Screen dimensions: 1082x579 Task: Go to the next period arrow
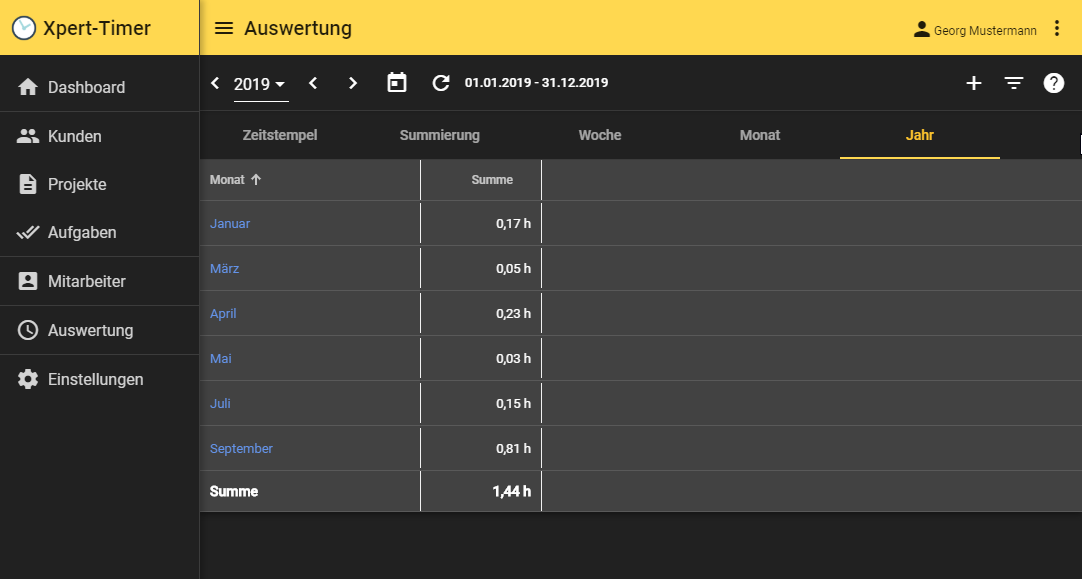[352, 83]
